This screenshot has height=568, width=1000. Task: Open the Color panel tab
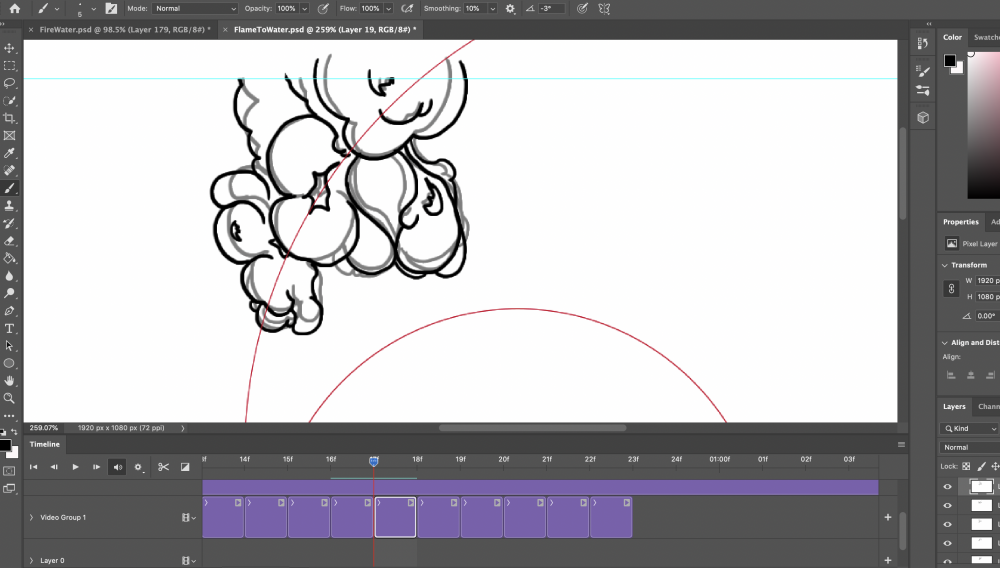(x=952, y=37)
